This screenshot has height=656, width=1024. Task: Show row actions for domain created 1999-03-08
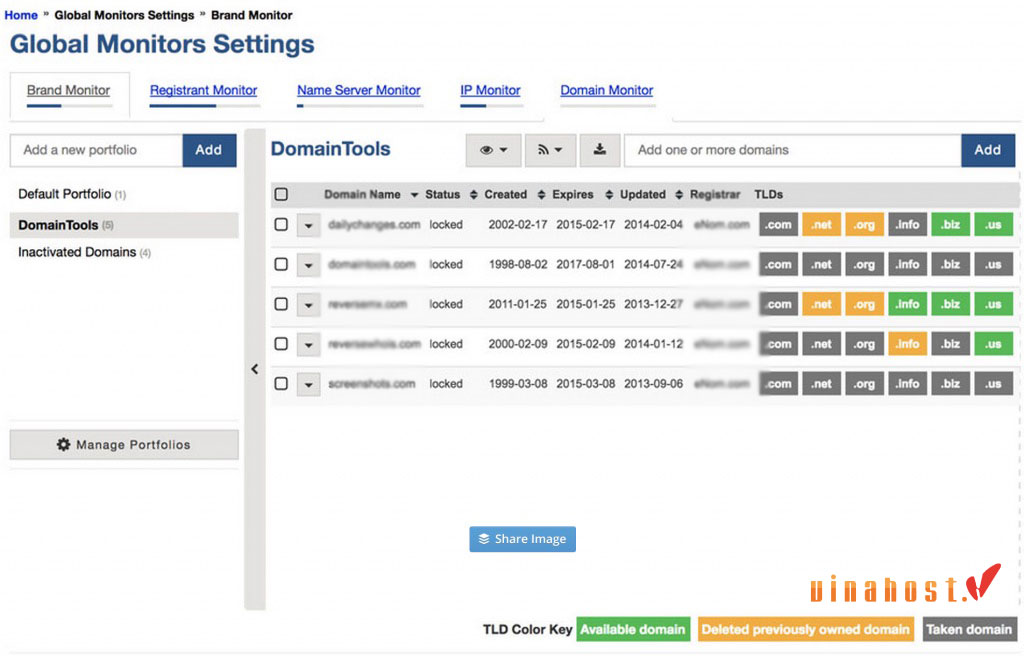tap(308, 385)
